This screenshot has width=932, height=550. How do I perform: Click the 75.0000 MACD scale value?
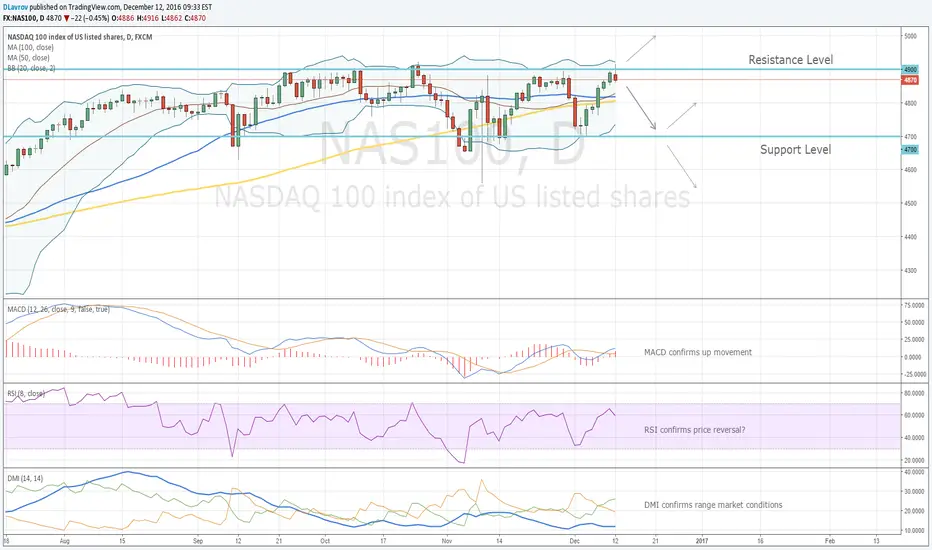(914, 305)
